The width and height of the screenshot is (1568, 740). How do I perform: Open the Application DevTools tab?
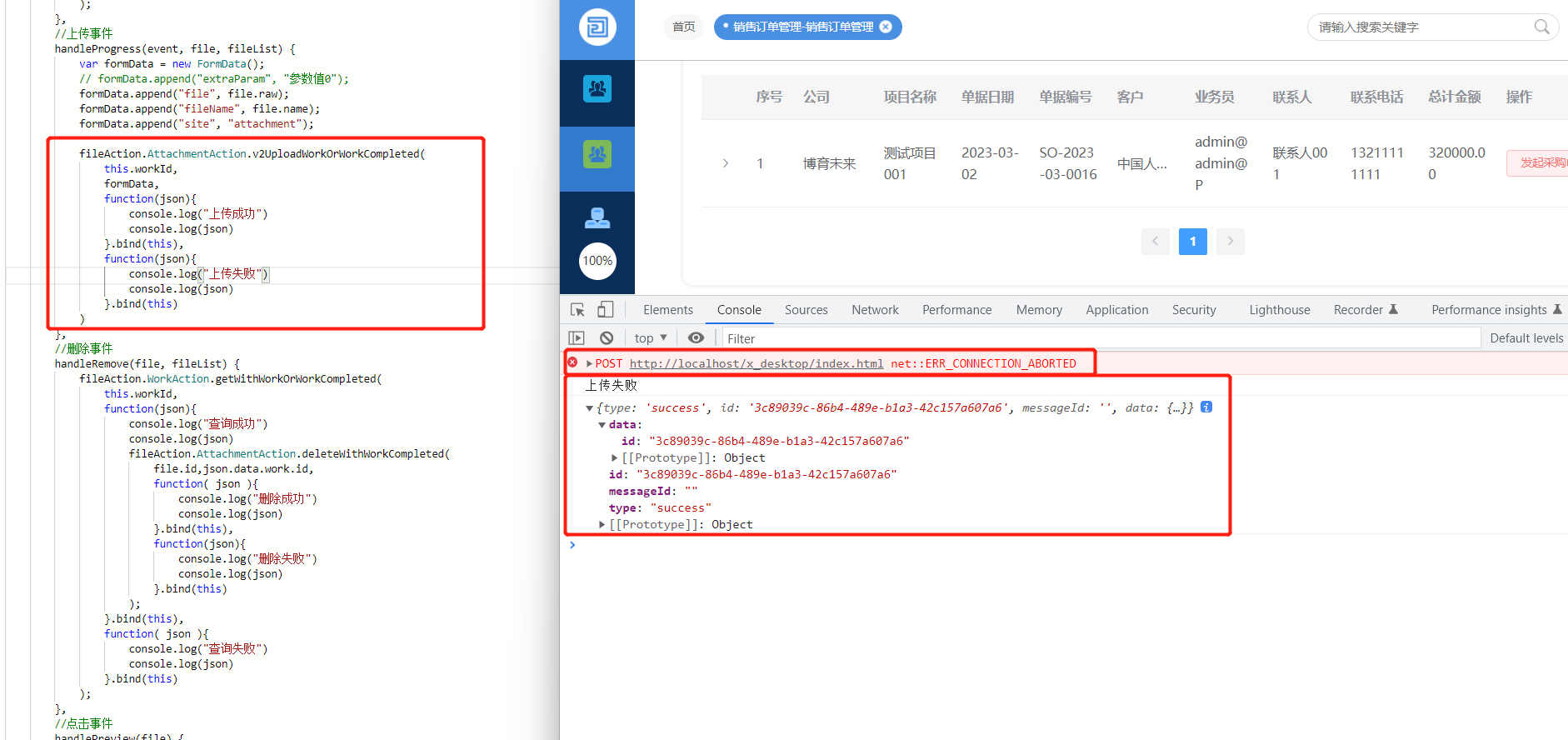(x=1117, y=310)
